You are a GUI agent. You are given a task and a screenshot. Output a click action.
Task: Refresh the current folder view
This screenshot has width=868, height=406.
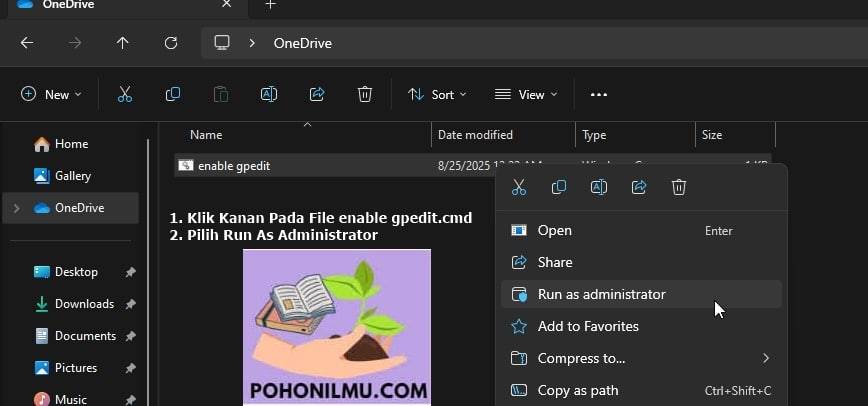(171, 43)
